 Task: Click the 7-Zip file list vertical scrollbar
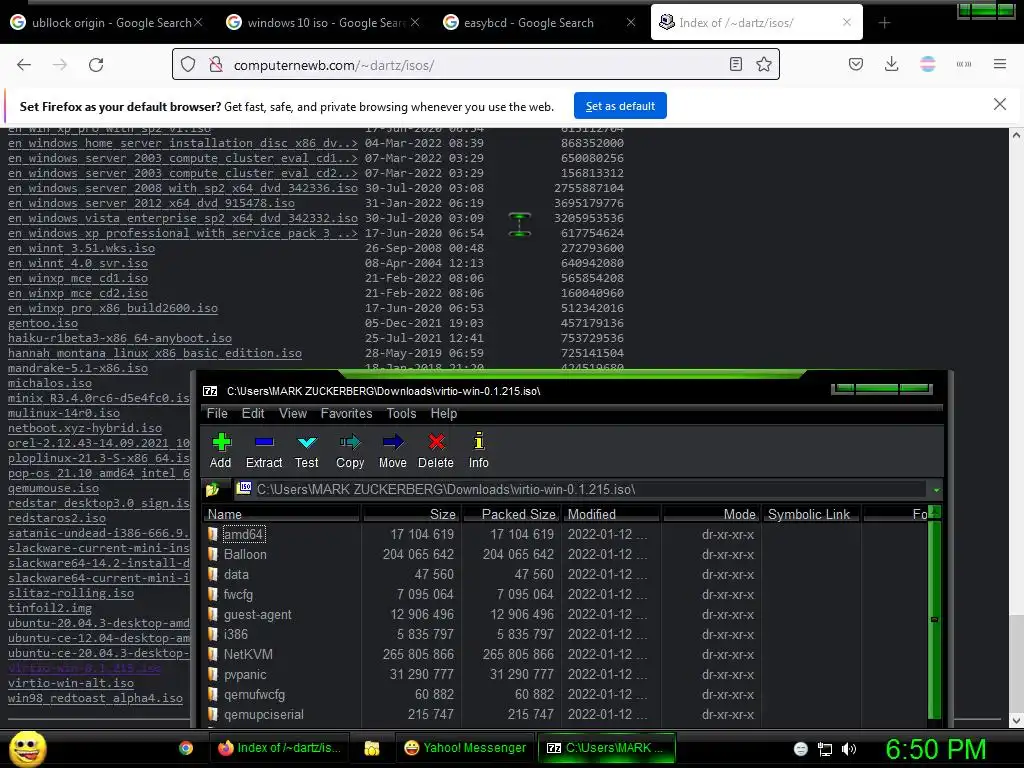click(x=935, y=618)
